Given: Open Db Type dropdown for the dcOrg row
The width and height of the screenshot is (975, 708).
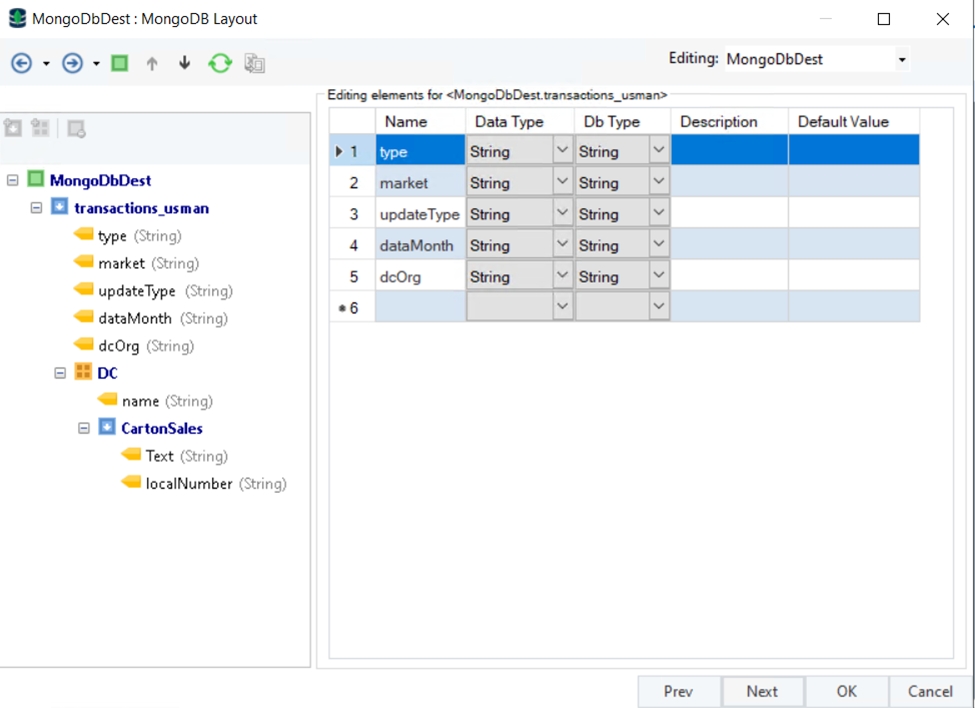Looking at the screenshot, I should 659,276.
